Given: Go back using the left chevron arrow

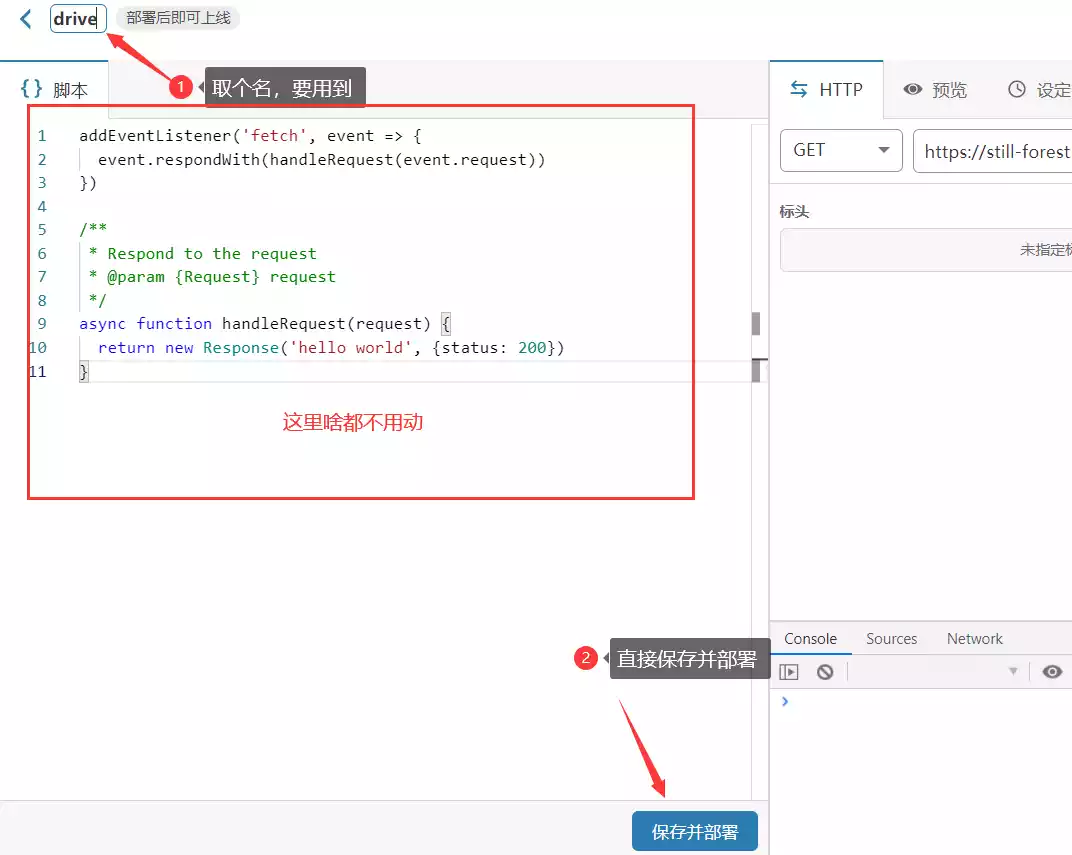Looking at the screenshot, I should tap(25, 18).
